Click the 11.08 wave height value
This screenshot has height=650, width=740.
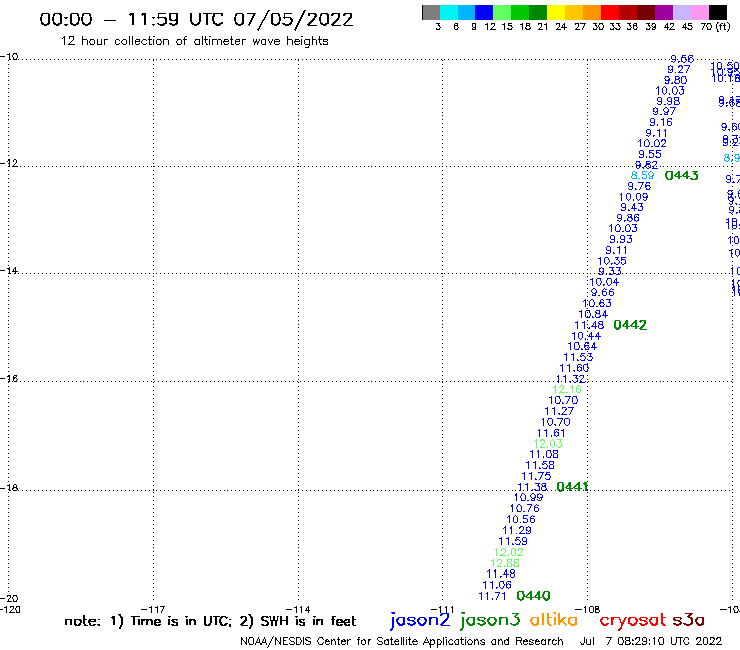coord(544,455)
